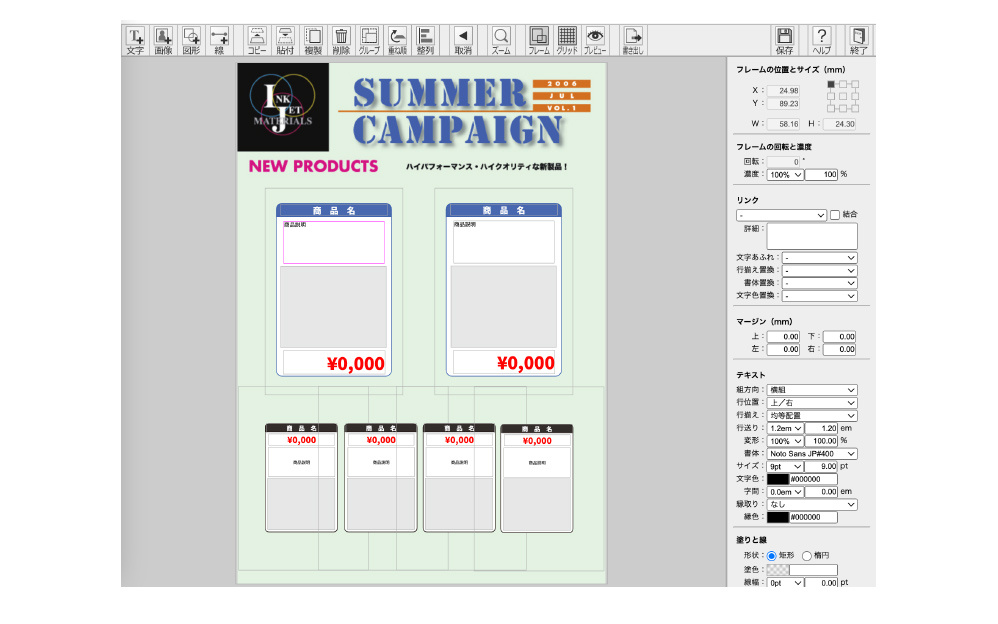Open ヘルプ help icon
The width and height of the screenshot is (998, 624).
pos(822,40)
